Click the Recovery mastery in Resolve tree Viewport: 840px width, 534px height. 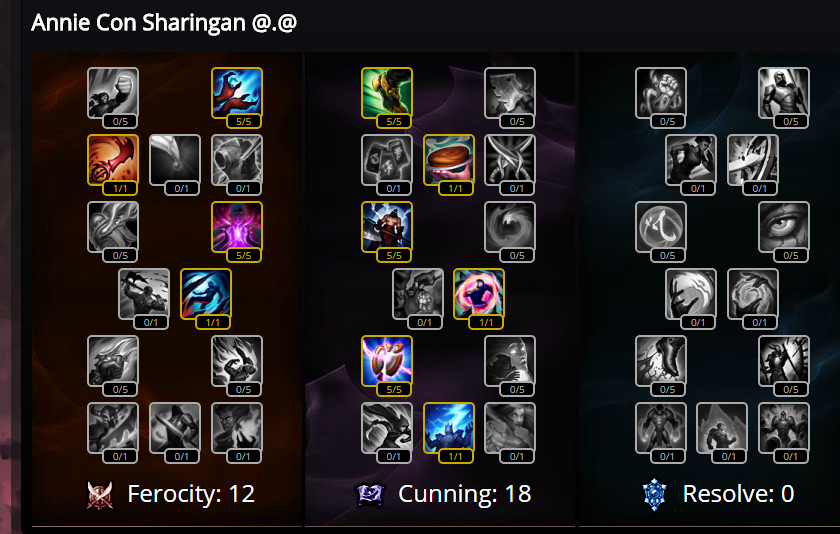(661, 93)
